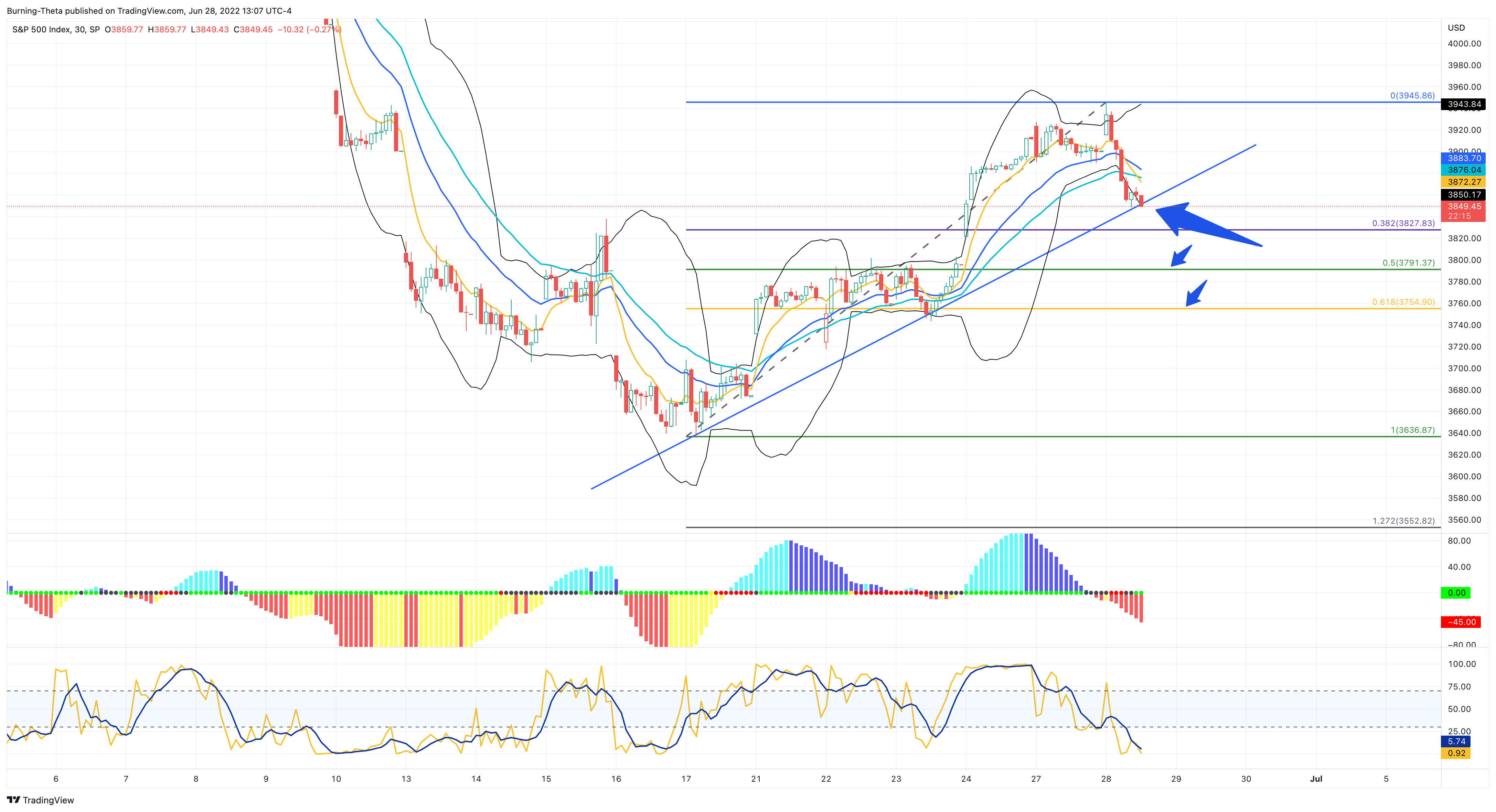Select the 0.5(3791.37) Fibonacci label
Image resolution: width=1496 pixels, height=812 pixels.
click(x=1409, y=263)
